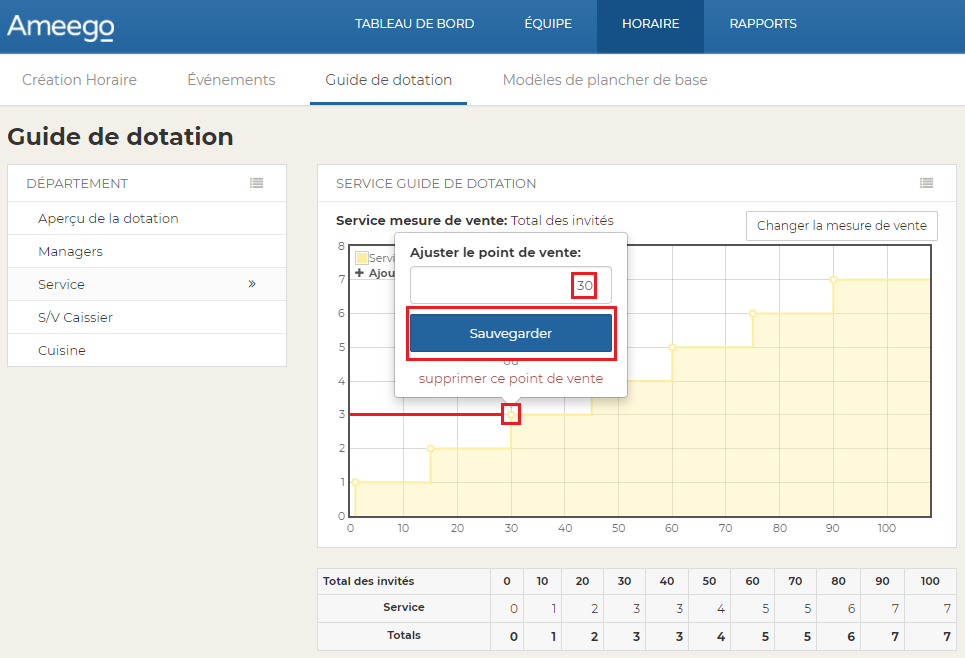Click Changer la mesure de vente
965x658 pixels.
tap(841, 226)
